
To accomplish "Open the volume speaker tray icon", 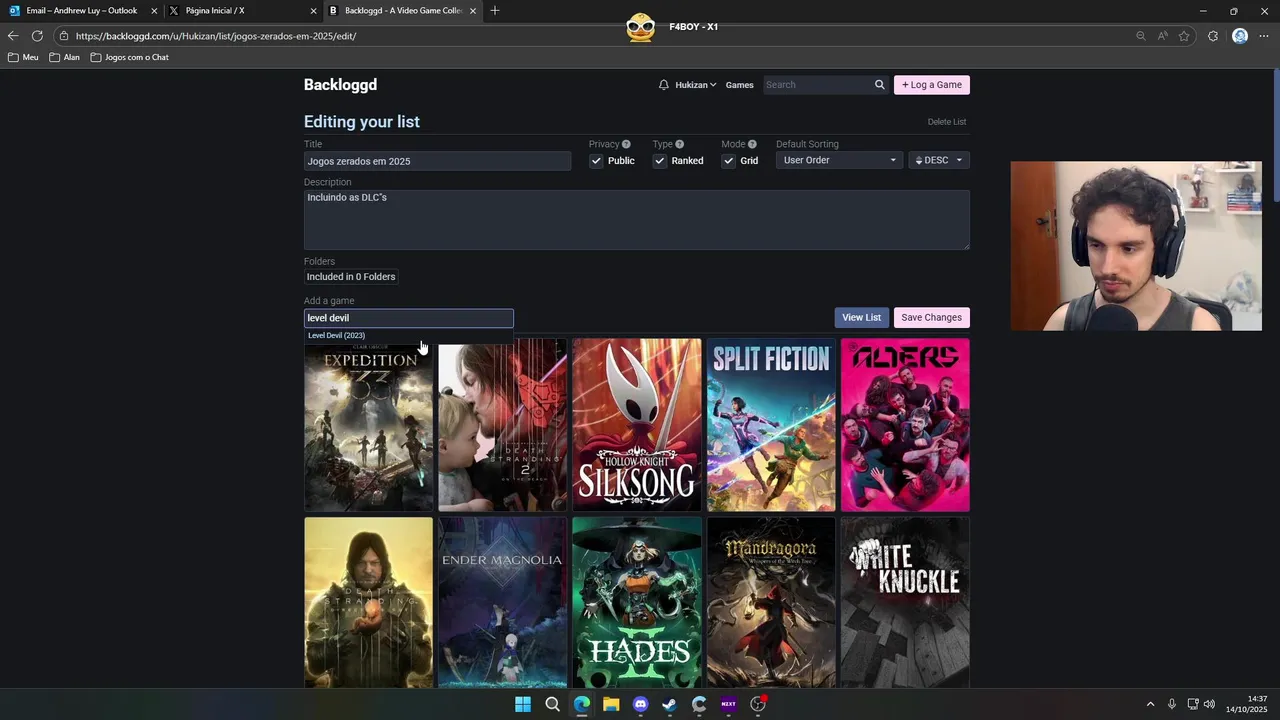I will (1209, 704).
